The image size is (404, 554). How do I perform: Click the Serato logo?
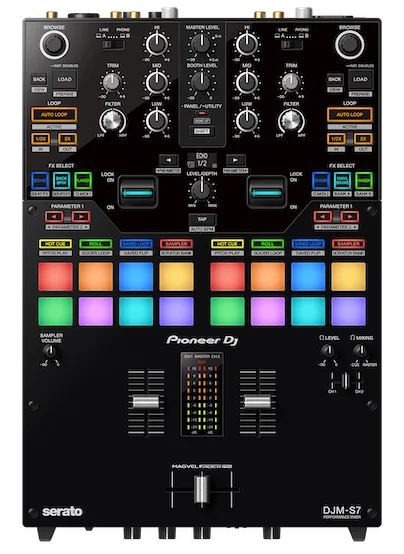pos(62,511)
